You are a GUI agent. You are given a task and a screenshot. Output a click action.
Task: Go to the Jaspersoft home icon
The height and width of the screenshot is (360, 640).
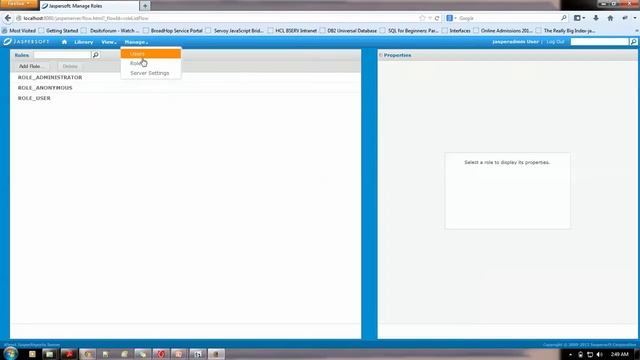(64, 42)
